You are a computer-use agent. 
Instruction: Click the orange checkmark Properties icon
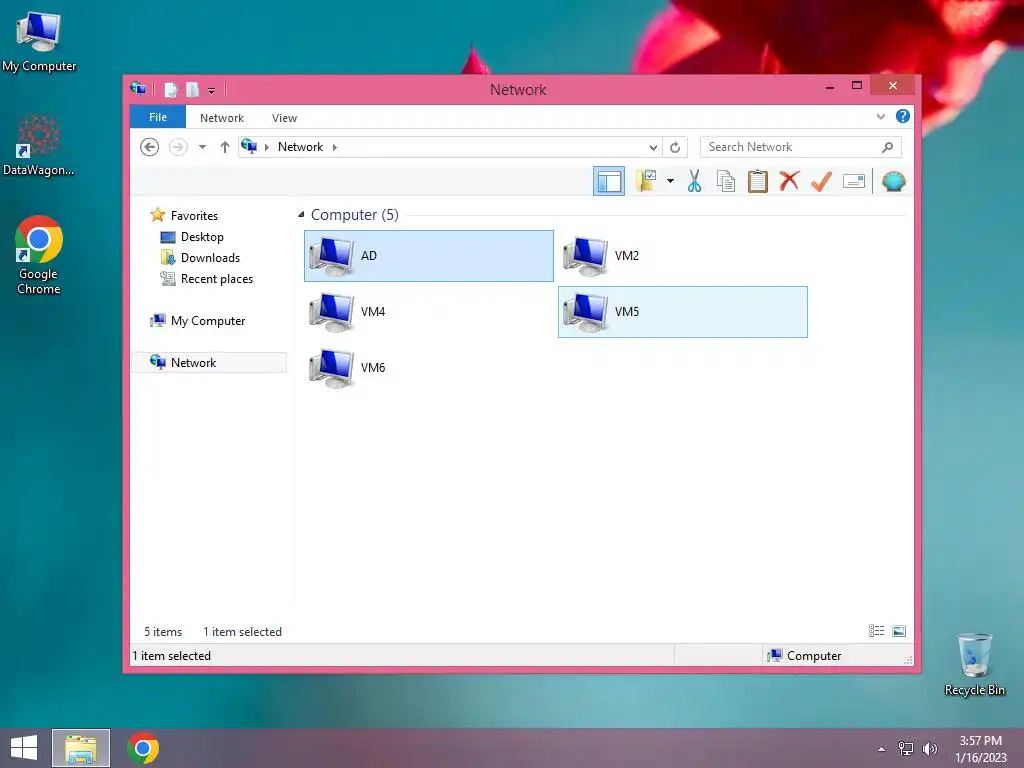pos(821,181)
